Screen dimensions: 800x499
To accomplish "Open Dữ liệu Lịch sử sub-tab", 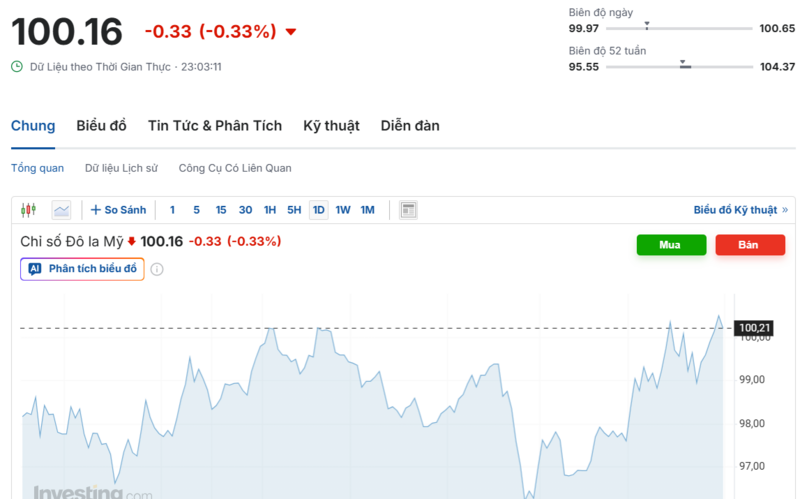I will tap(121, 168).
